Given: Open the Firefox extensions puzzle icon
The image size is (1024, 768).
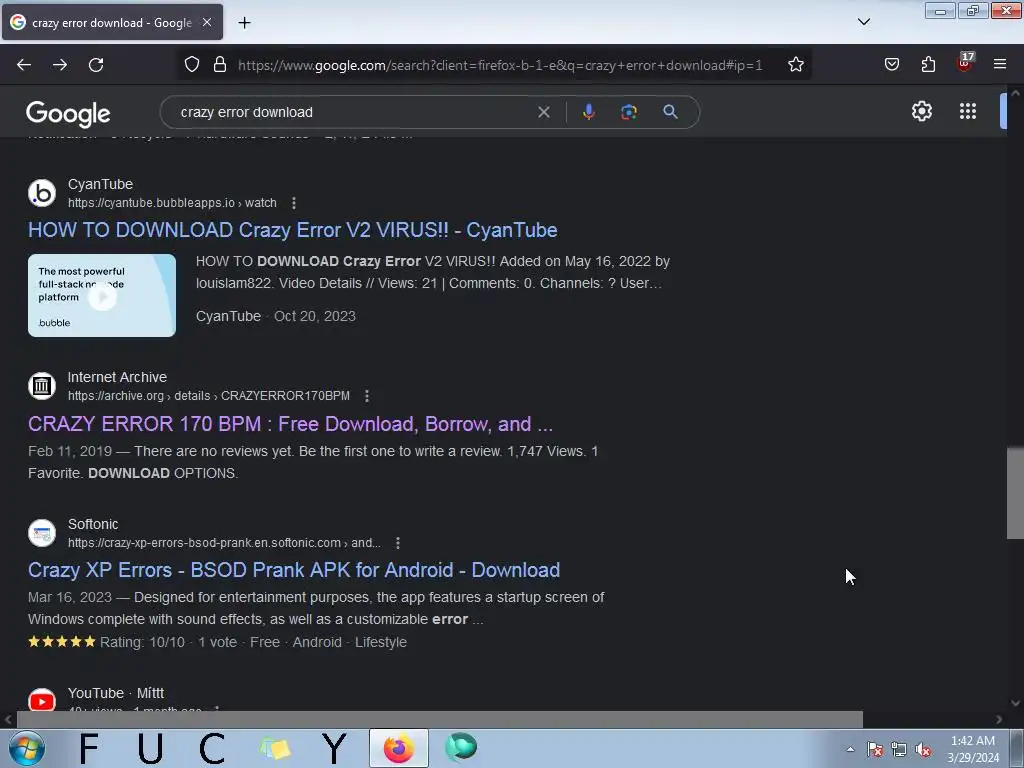Looking at the screenshot, I should pyautogui.click(x=928, y=65).
